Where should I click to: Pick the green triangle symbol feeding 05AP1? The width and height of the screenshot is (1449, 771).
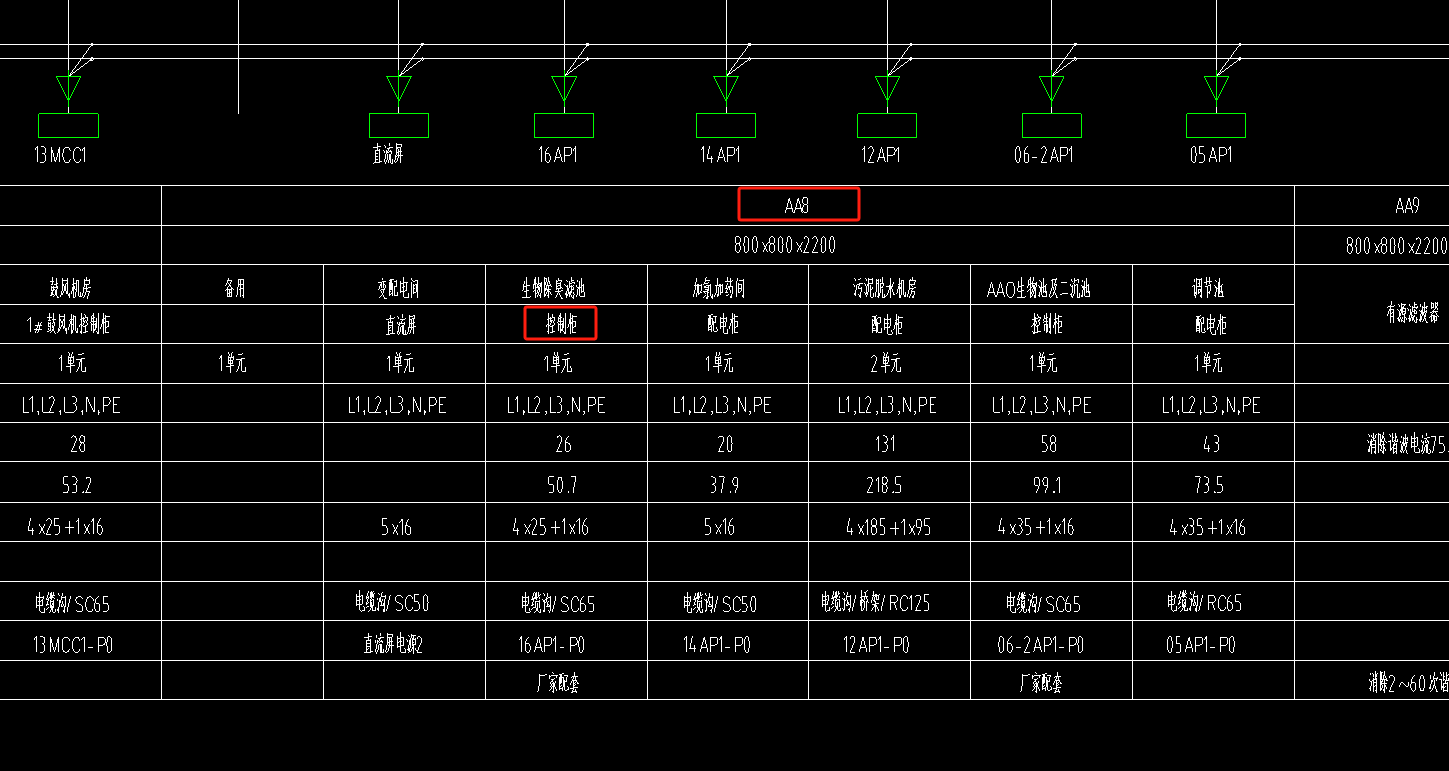[1216, 88]
